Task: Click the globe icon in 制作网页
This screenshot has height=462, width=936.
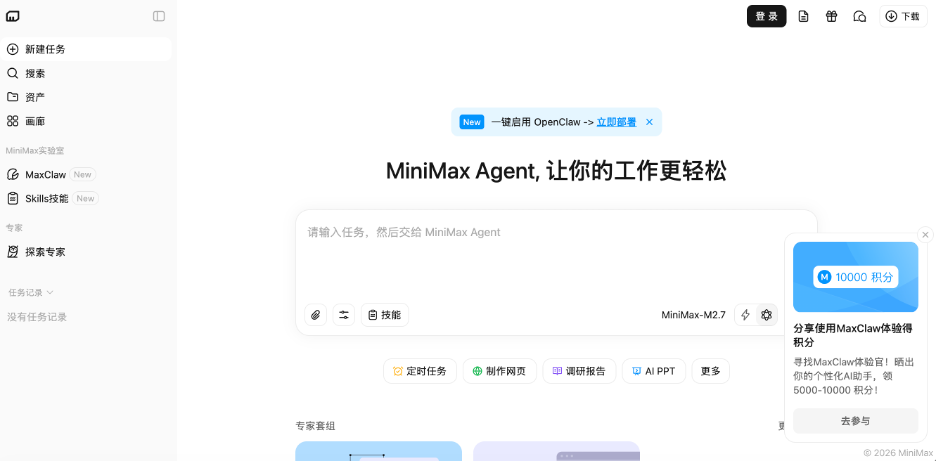Action: 478,371
